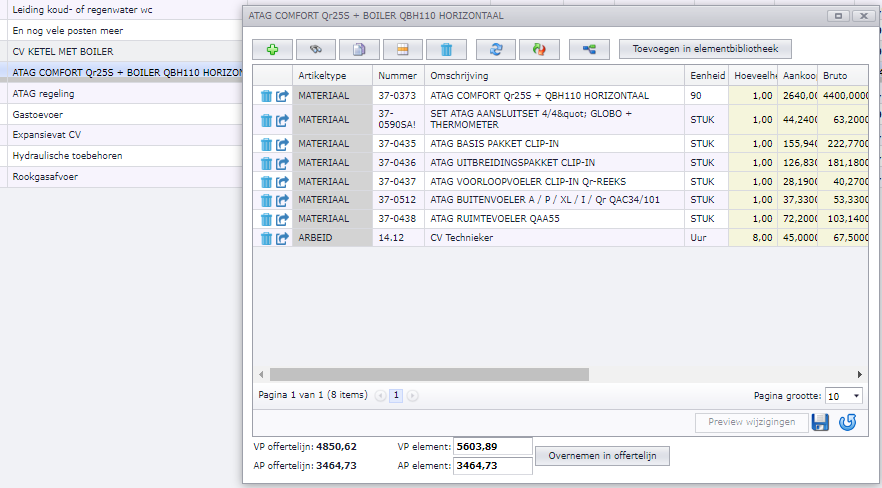Sort by the Artikeltype column header
The image size is (882, 488).
click(x=332, y=75)
